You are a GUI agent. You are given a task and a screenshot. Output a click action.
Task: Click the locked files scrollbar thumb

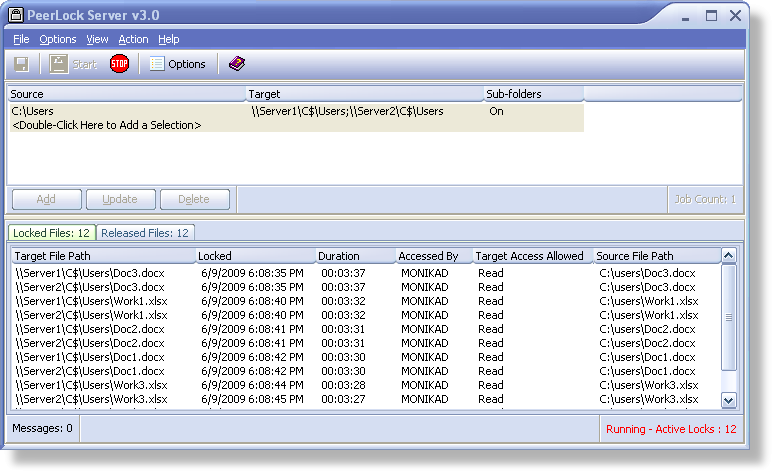point(729,317)
